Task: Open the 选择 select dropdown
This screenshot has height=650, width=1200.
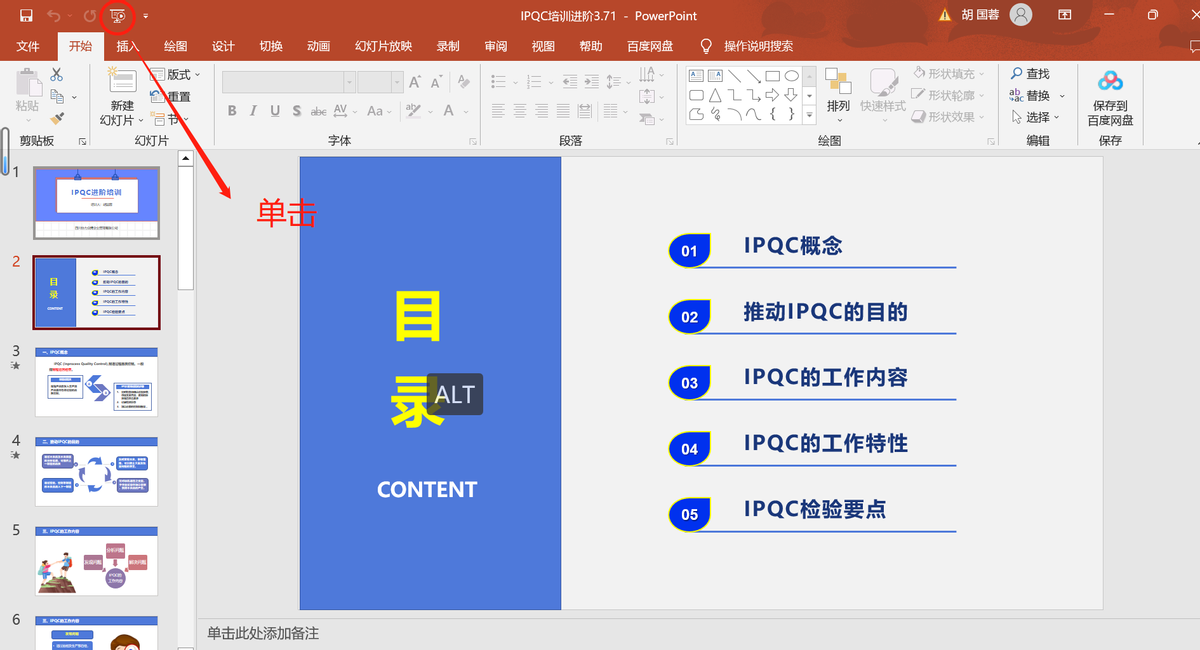Action: [1035, 117]
